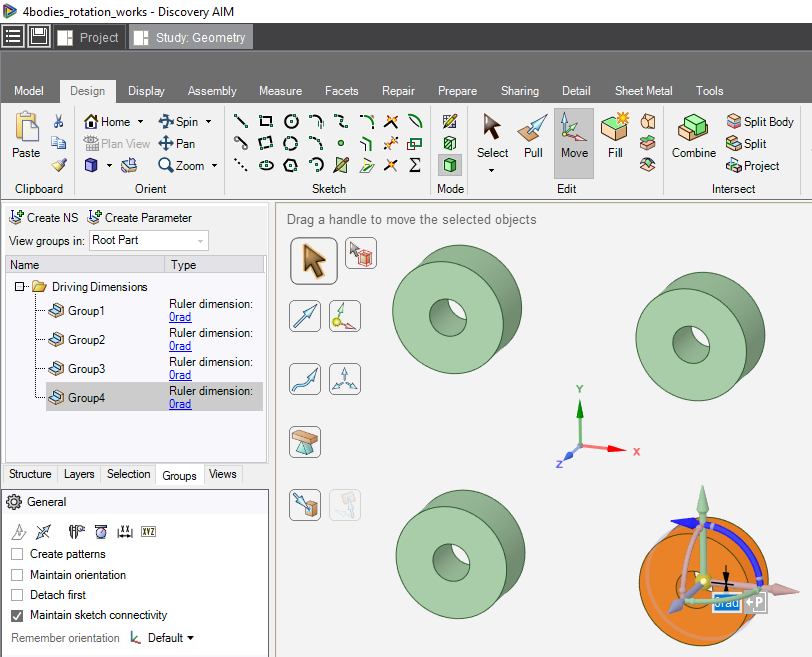Open the Sheet Metal ribbon tab
Viewport: 812px width, 657px height.
[x=643, y=91]
